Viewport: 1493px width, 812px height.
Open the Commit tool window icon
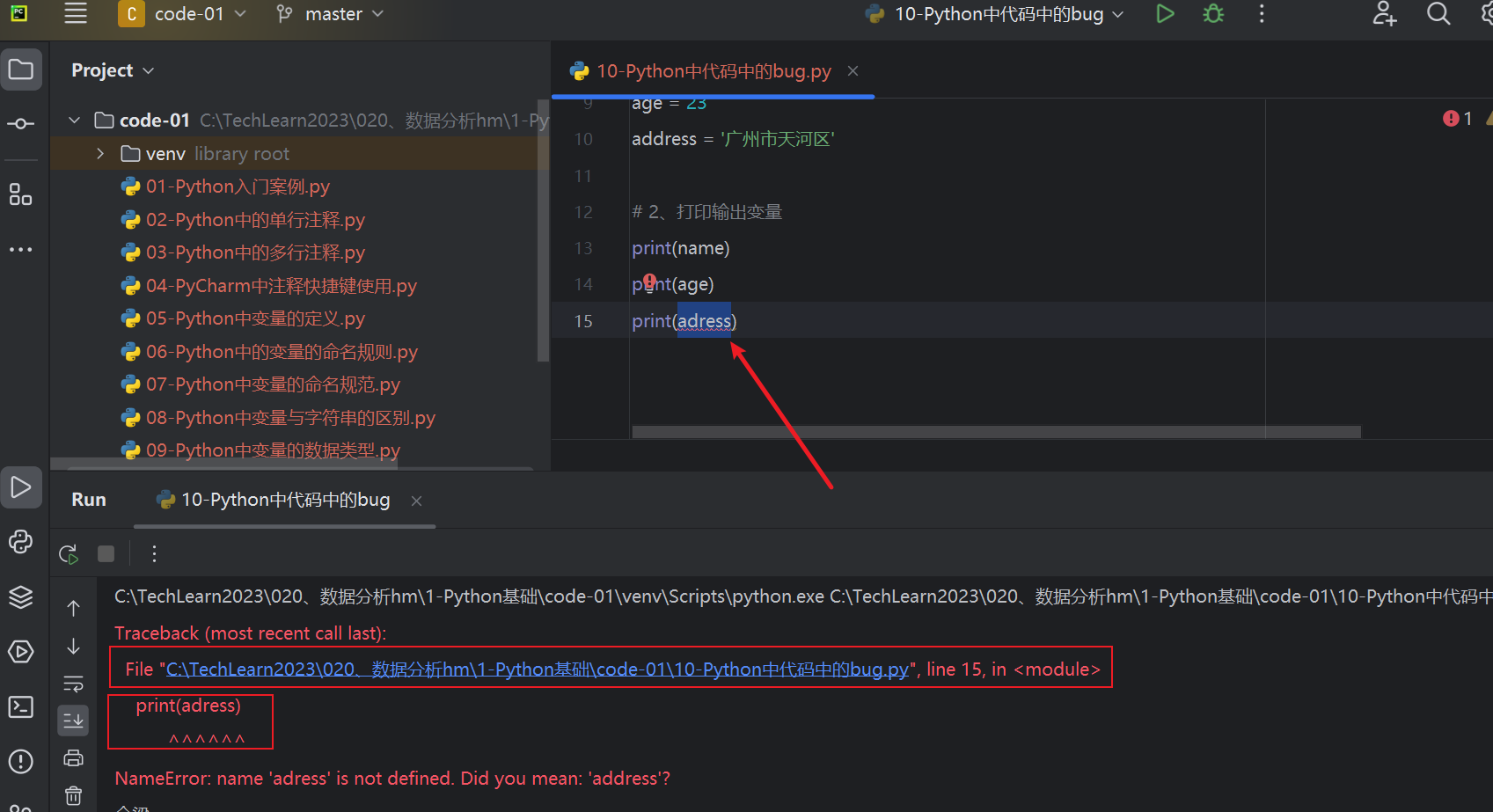21,124
